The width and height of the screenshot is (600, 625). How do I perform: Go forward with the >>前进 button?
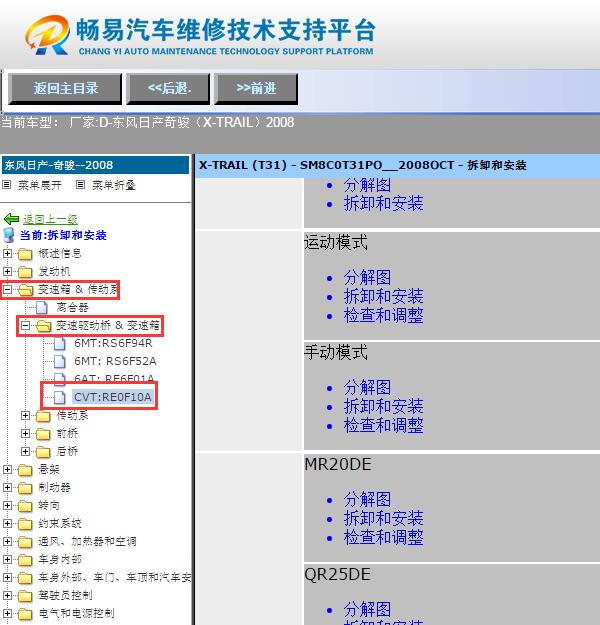pos(256,88)
